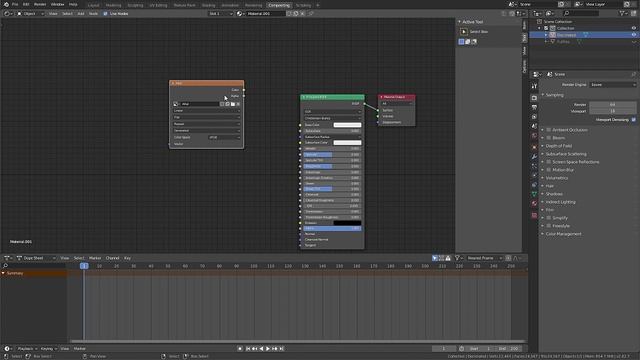This screenshot has width=640, height=360.
Task: Open the Linear interpolation dropdown
Action: pos(207,111)
